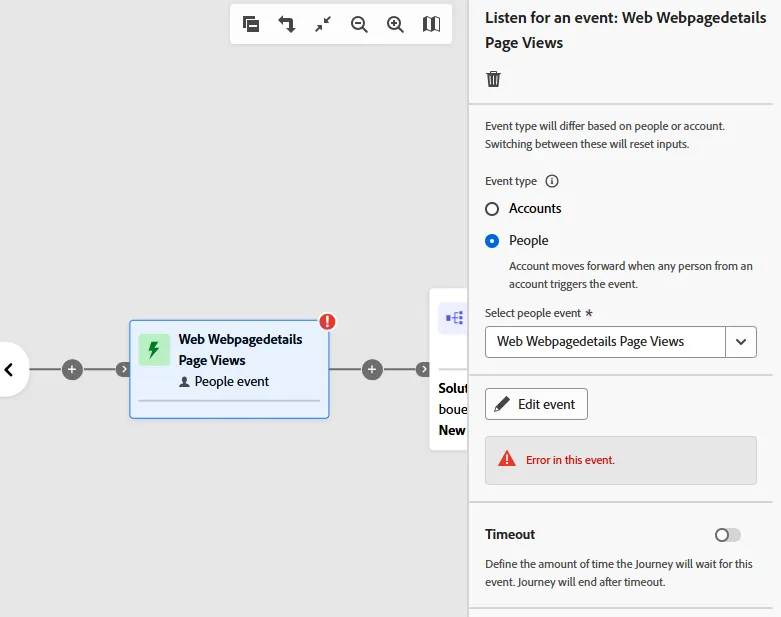This screenshot has width=781, height=617.
Task: Click the red warning triangle icon
Action: click(507, 459)
